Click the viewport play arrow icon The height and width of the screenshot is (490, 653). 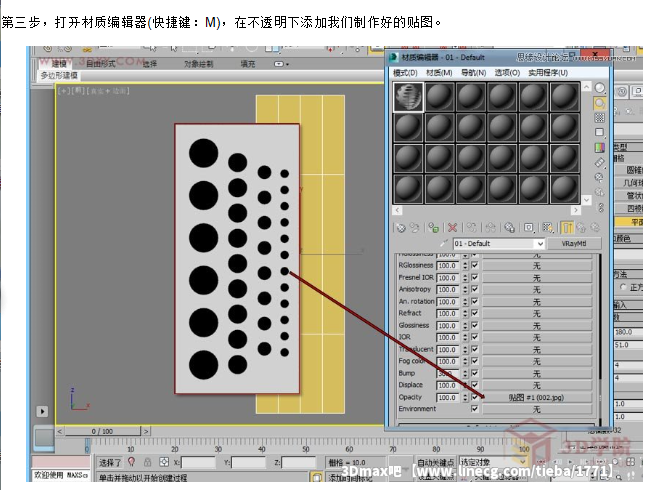[x=42, y=411]
